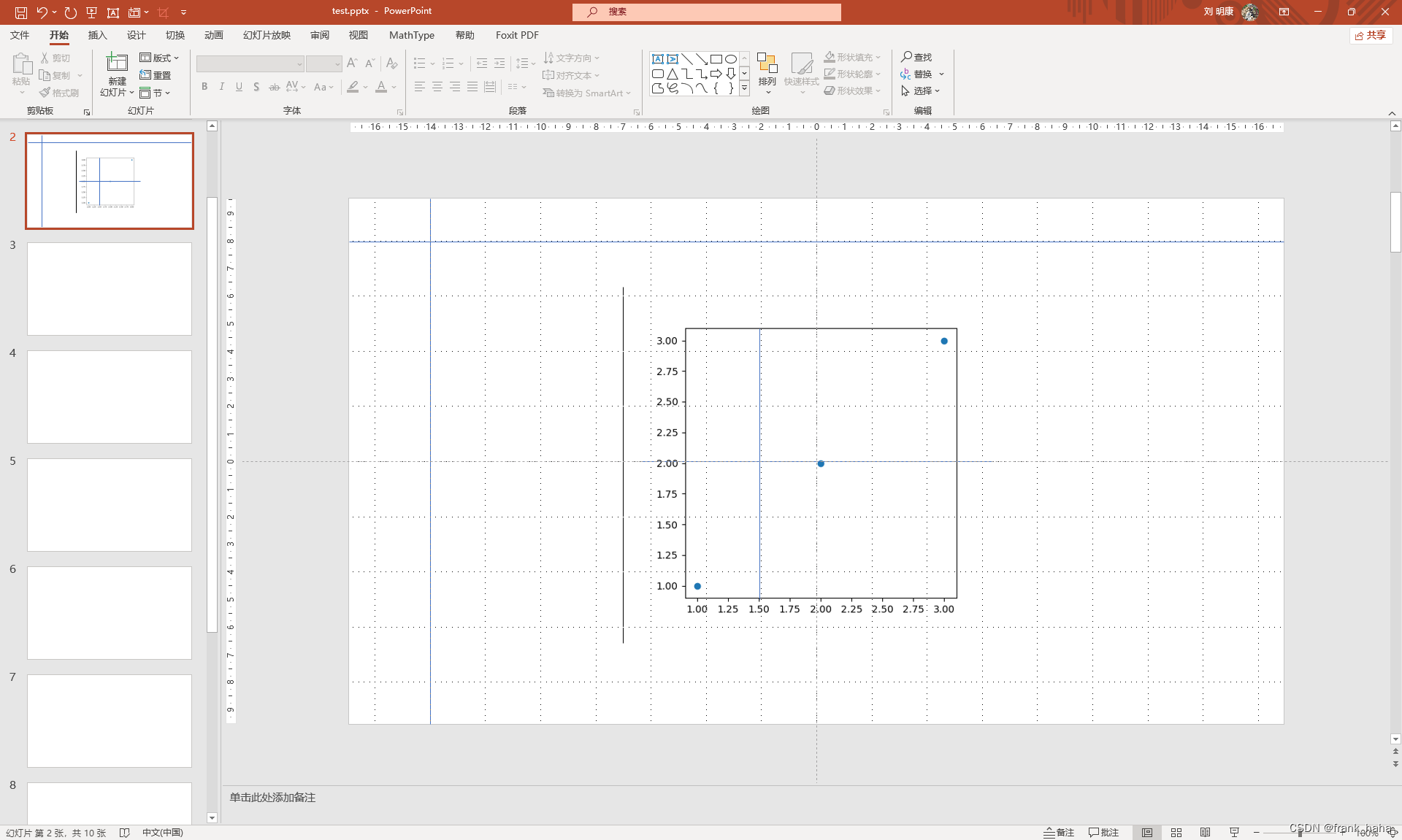This screenshot has height=840, width=1402.
Task: Toggle Notes (备注) pane in status bar
Action: pos(1059,833)
